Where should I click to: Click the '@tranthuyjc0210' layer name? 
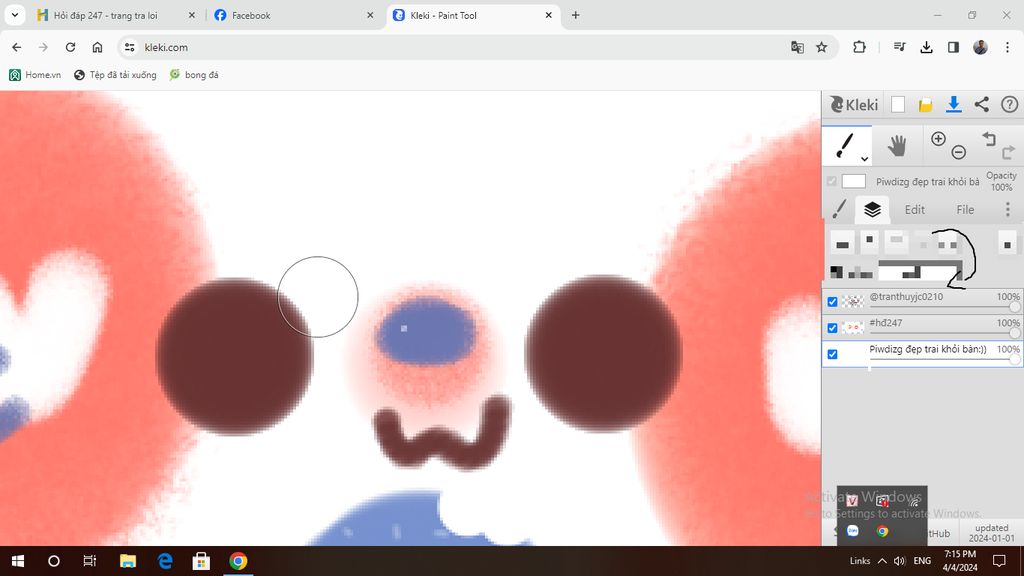(x=906, y=296)
